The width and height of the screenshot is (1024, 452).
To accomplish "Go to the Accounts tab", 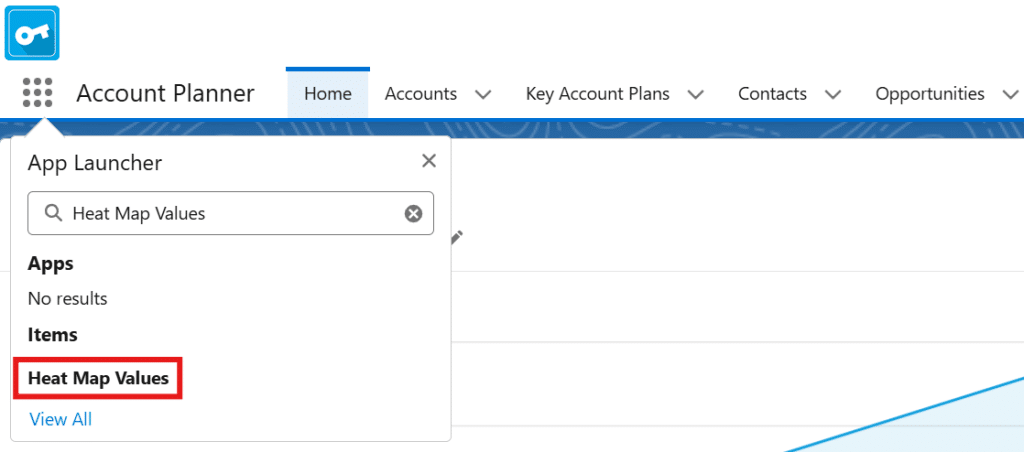I will [x=421, y=94].
